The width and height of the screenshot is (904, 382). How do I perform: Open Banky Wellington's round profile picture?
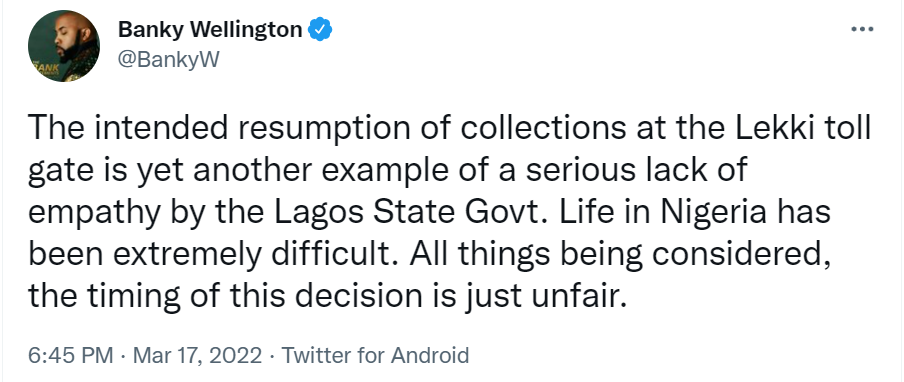63,46
